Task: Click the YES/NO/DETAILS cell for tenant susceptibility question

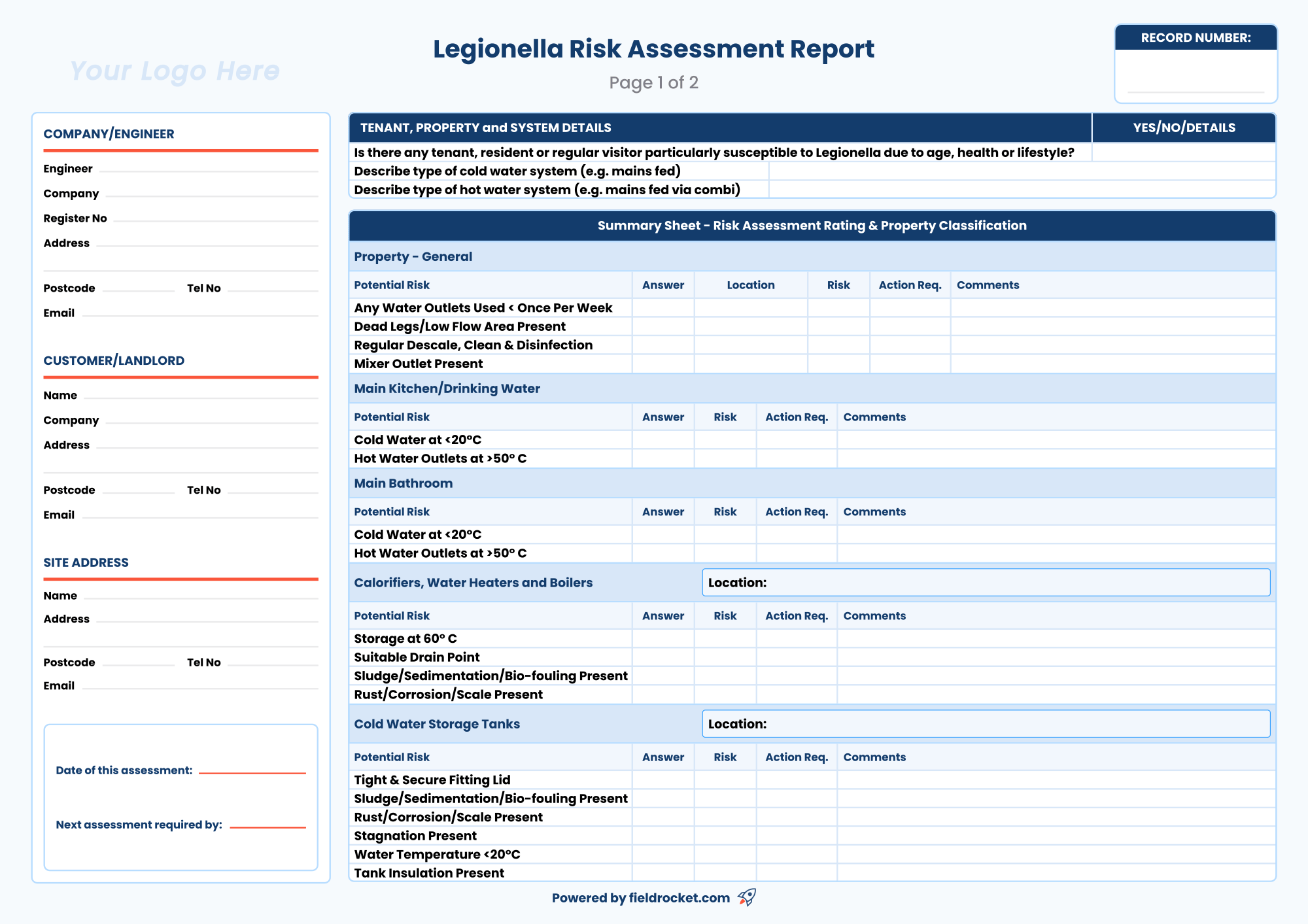Action: tap(1184, 152)
